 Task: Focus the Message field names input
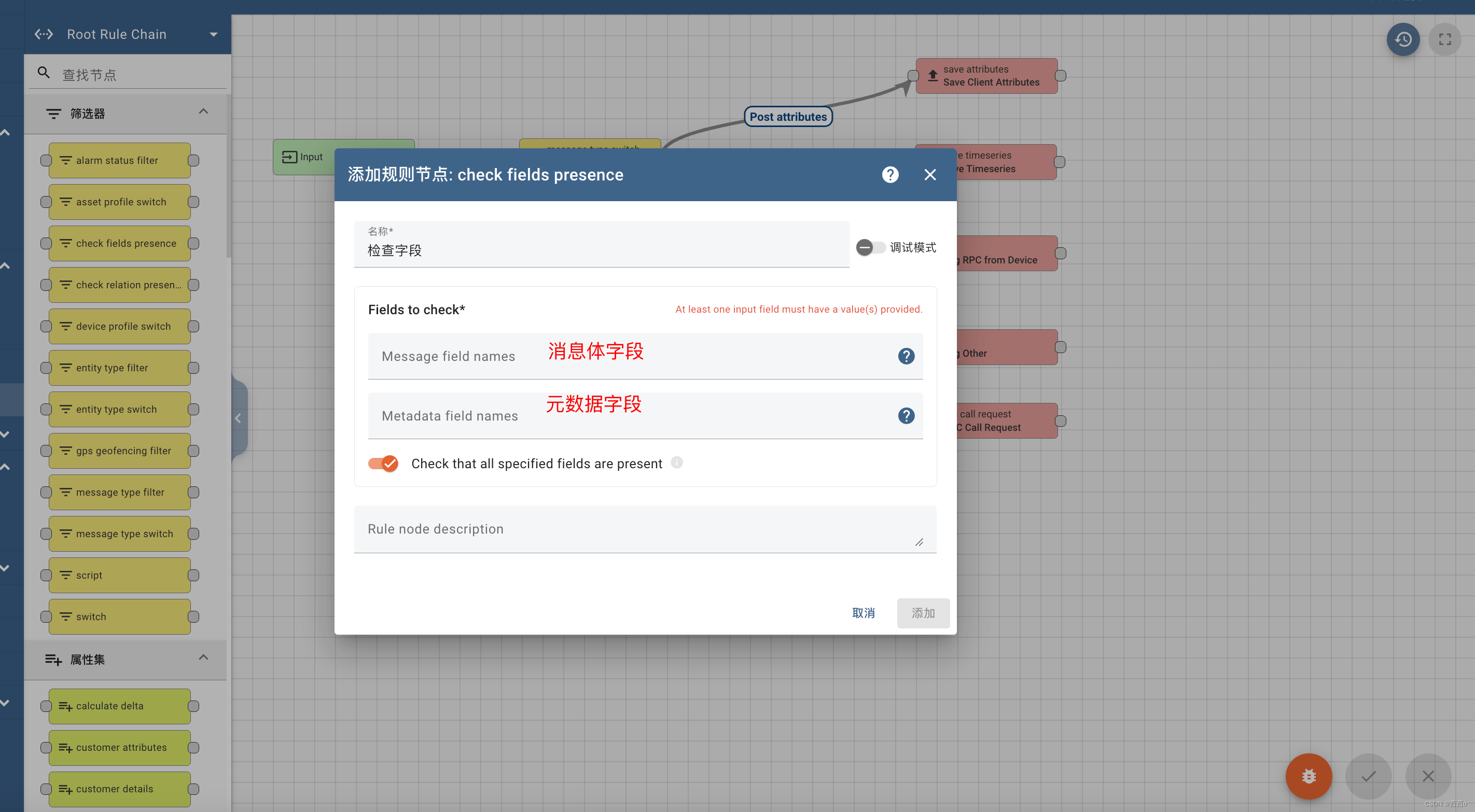coord(645,356)
